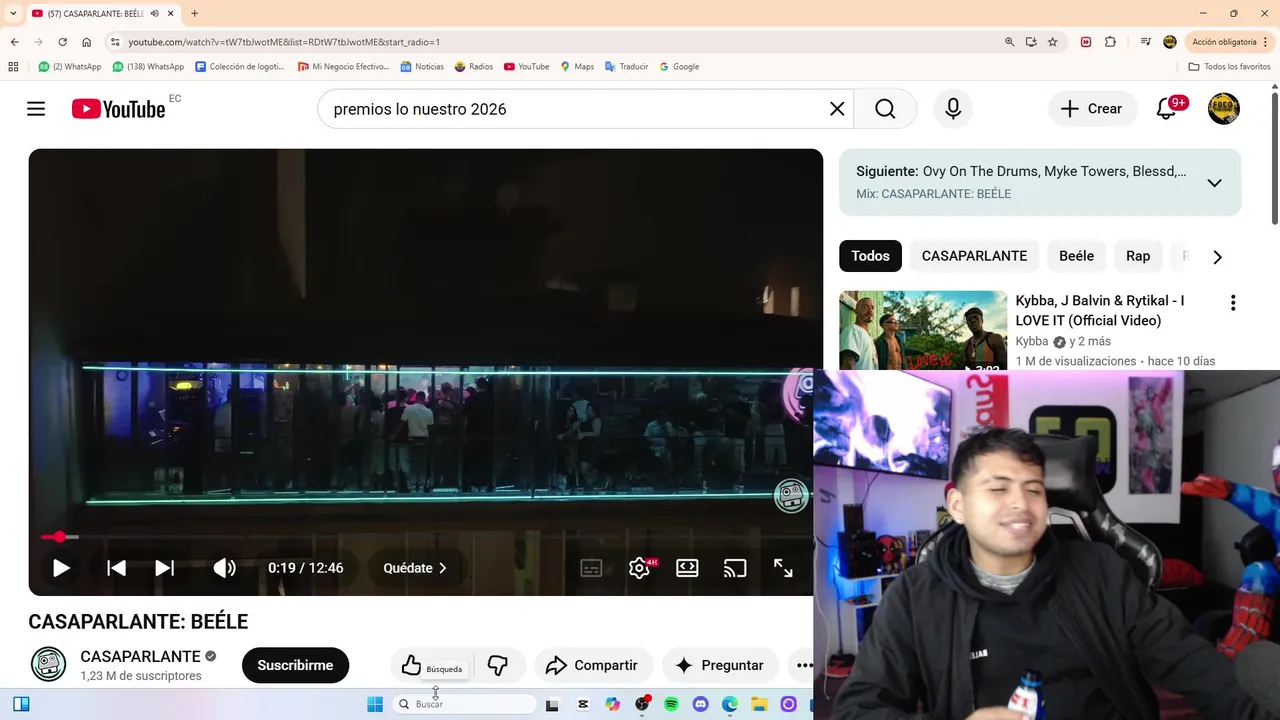
Task: Toggle subtitles in the player
Action: (x=591, y=568)
